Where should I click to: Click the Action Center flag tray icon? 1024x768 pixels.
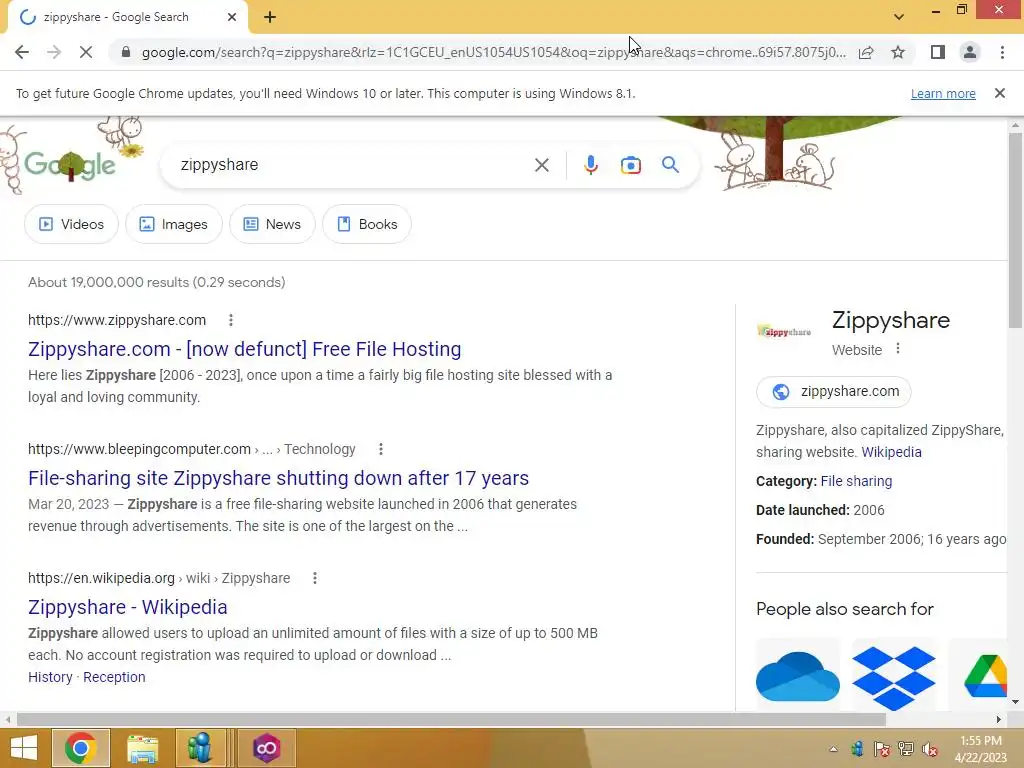click(x=881, y=749)
